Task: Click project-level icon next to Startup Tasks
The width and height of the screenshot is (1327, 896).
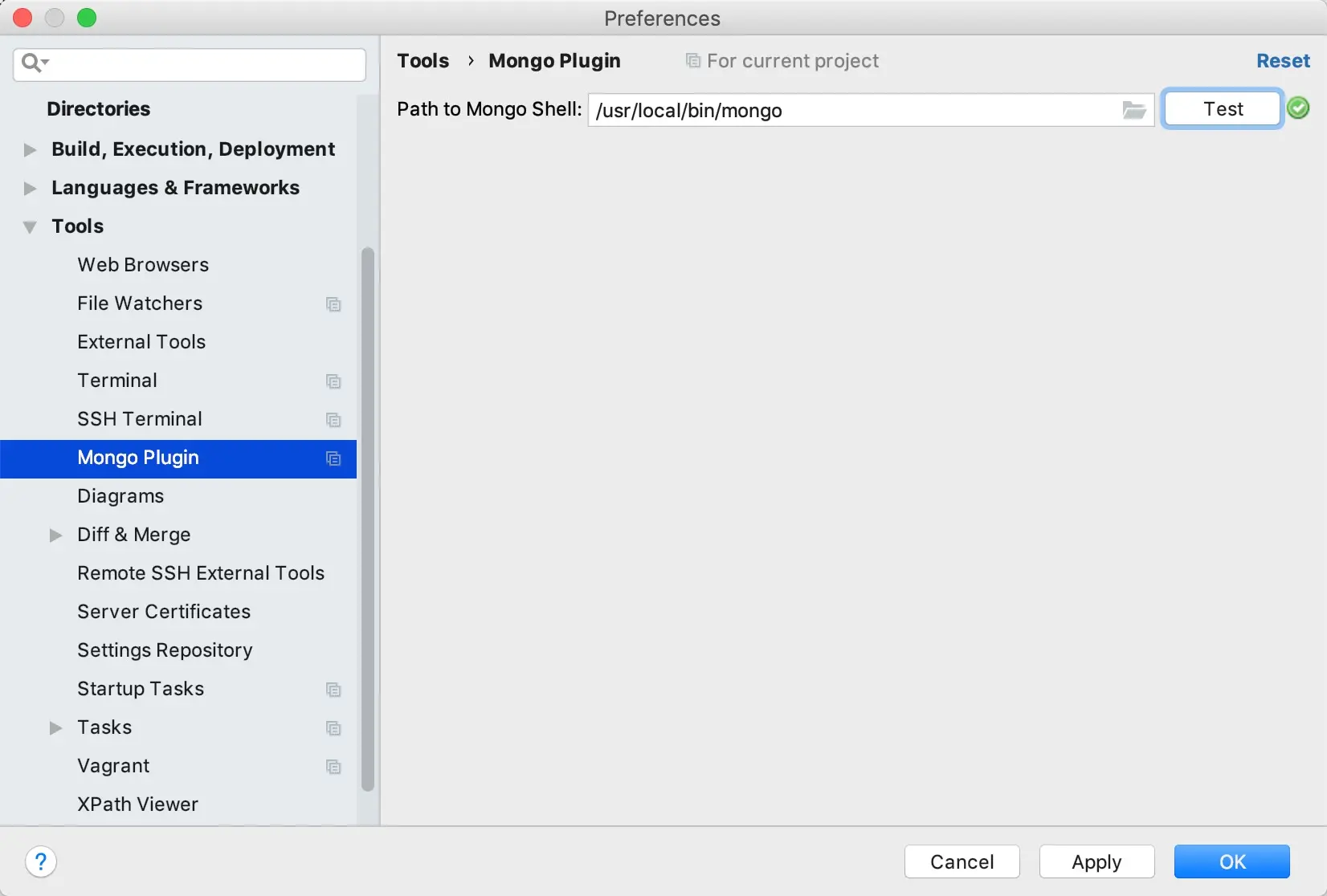Action: (333, 690)
